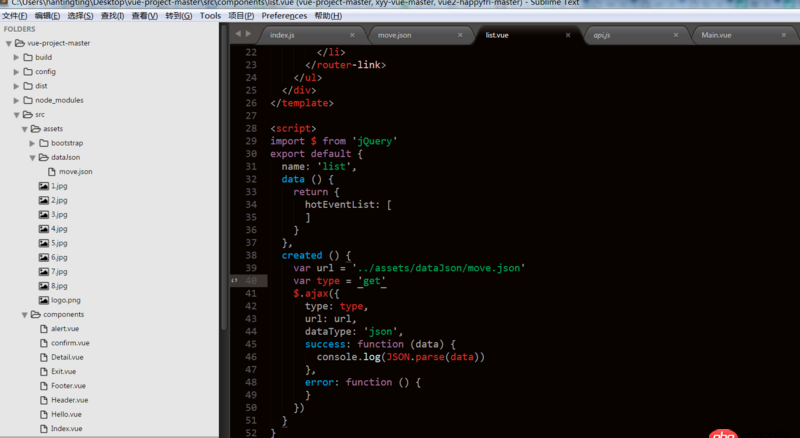800x438 pixels.
Task: Open the 项目(P) menu
Action: tap(241, 16)
